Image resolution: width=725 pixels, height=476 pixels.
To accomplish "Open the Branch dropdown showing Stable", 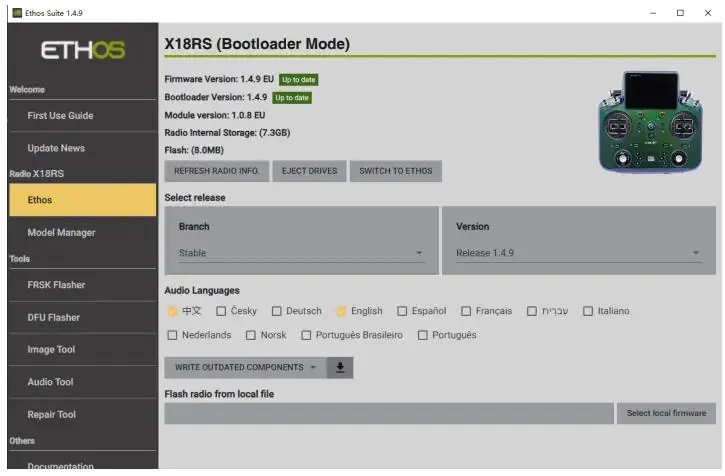I will [x=301, y=253].
